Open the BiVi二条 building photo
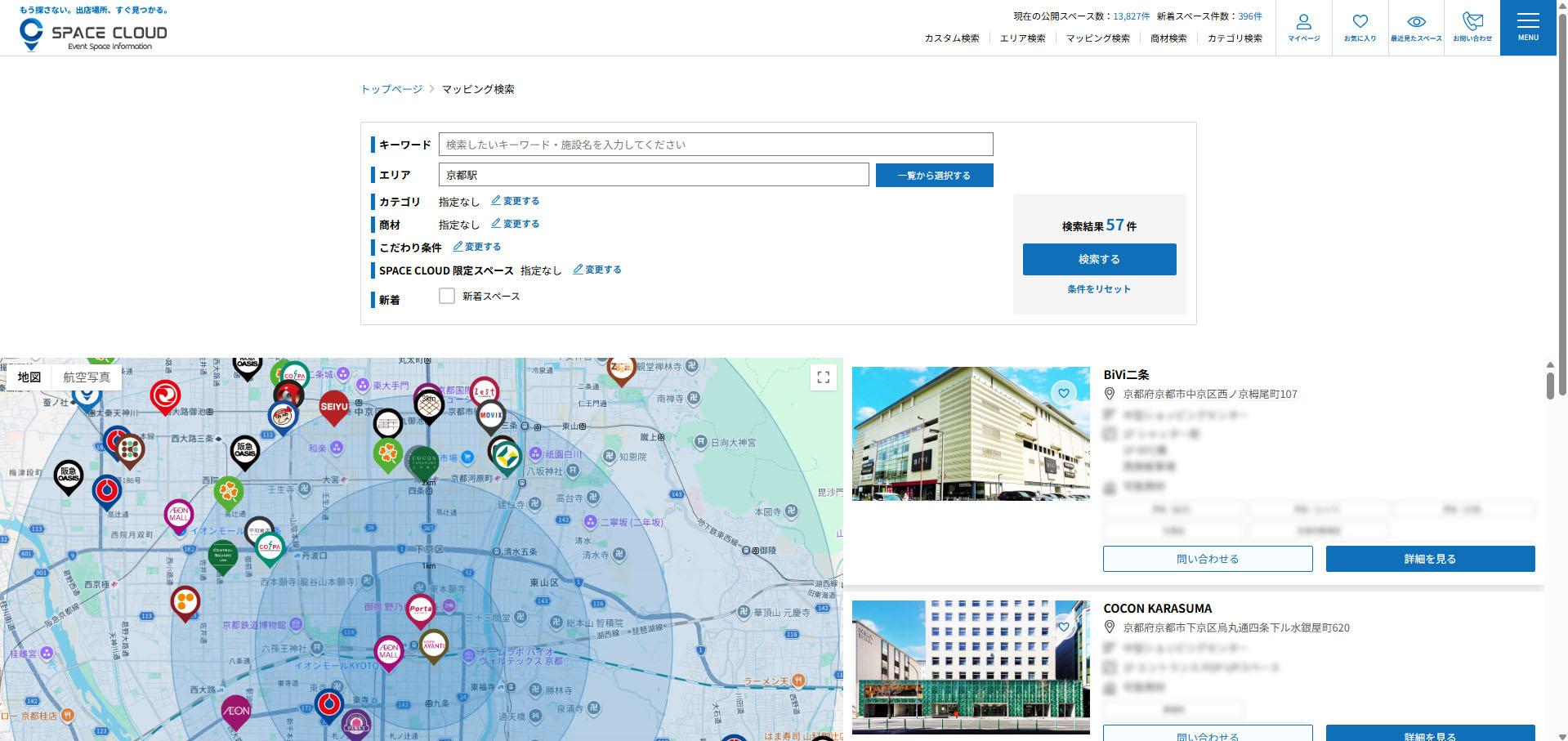The width and height of the screenshot is (1568, 741). point(971,434)
